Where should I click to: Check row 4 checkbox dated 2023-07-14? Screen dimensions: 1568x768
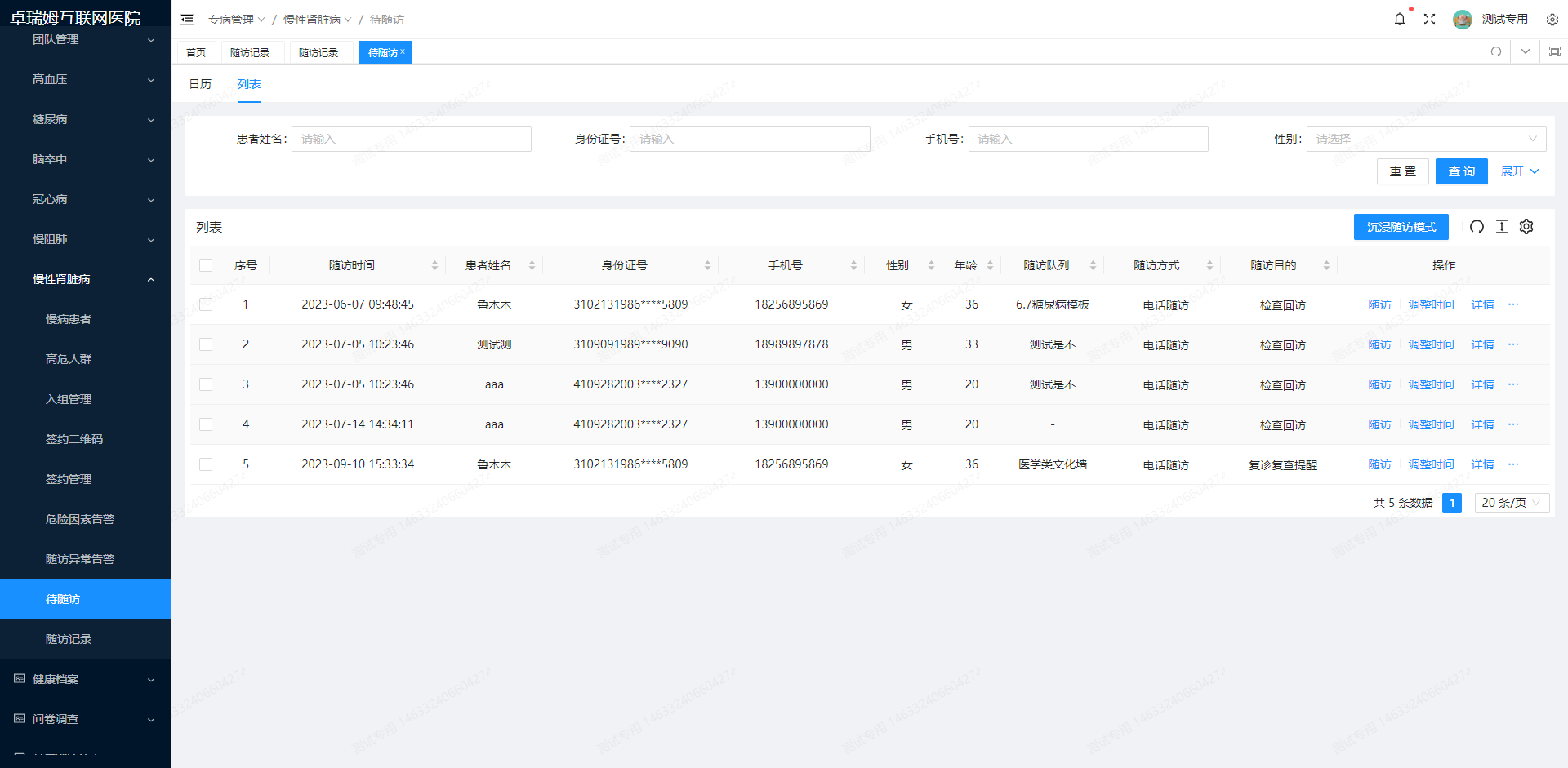(206, 424)
